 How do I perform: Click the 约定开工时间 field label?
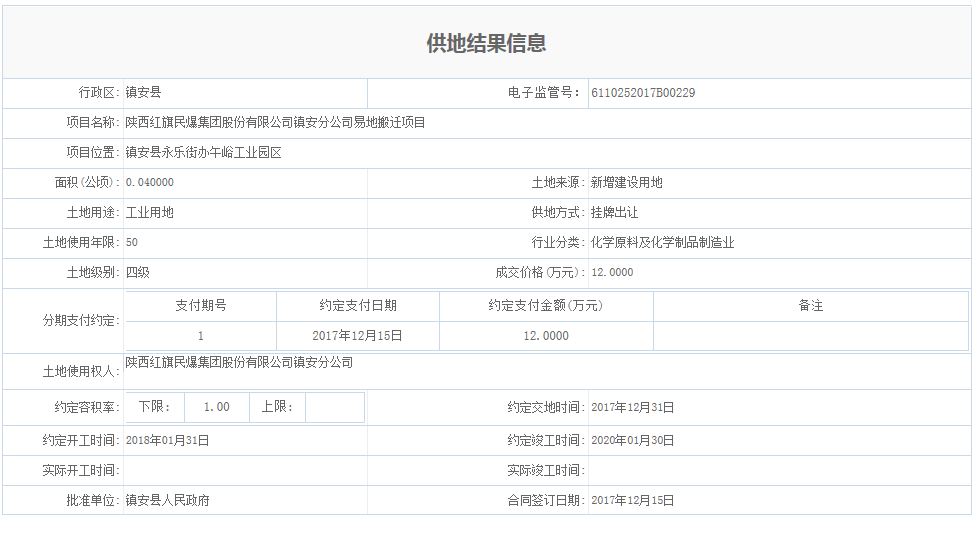(81, 441)
